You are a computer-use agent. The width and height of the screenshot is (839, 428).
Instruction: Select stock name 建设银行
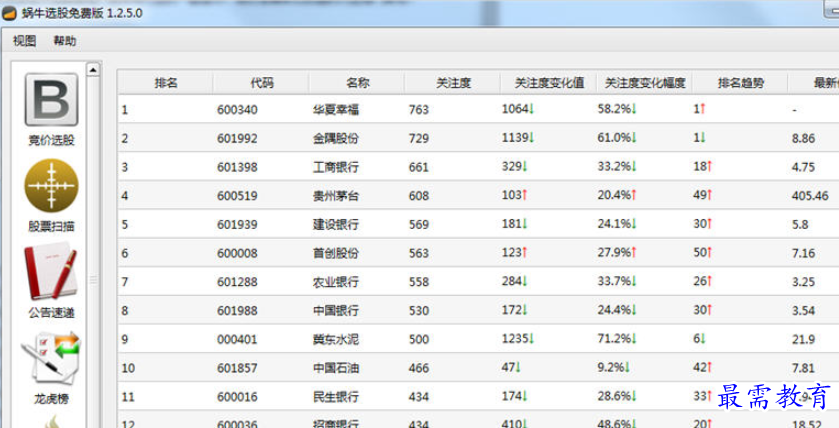pyautogui.click(x=336, y=224)
